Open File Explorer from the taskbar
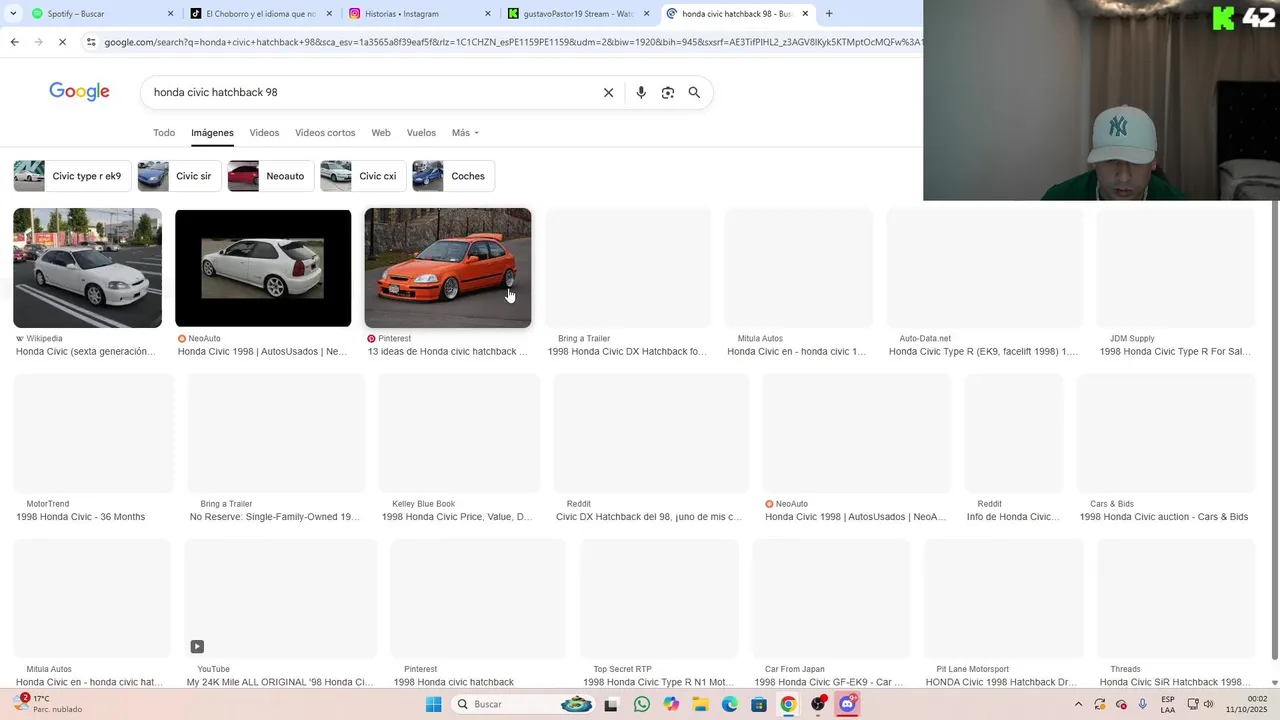The width and height of the screenshot is (1280, 720). 700,704
